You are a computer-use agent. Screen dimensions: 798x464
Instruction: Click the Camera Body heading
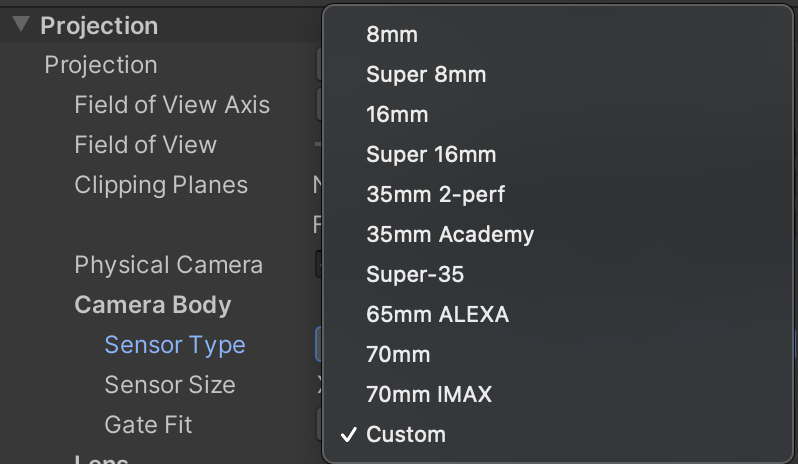tap(153, 305)
